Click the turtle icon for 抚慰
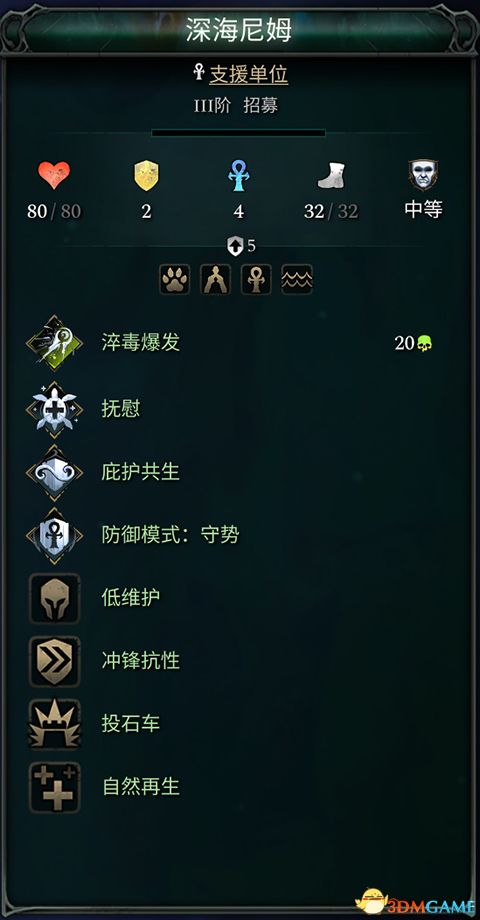This screenshot has height=920, width=480. coord(55,409)
